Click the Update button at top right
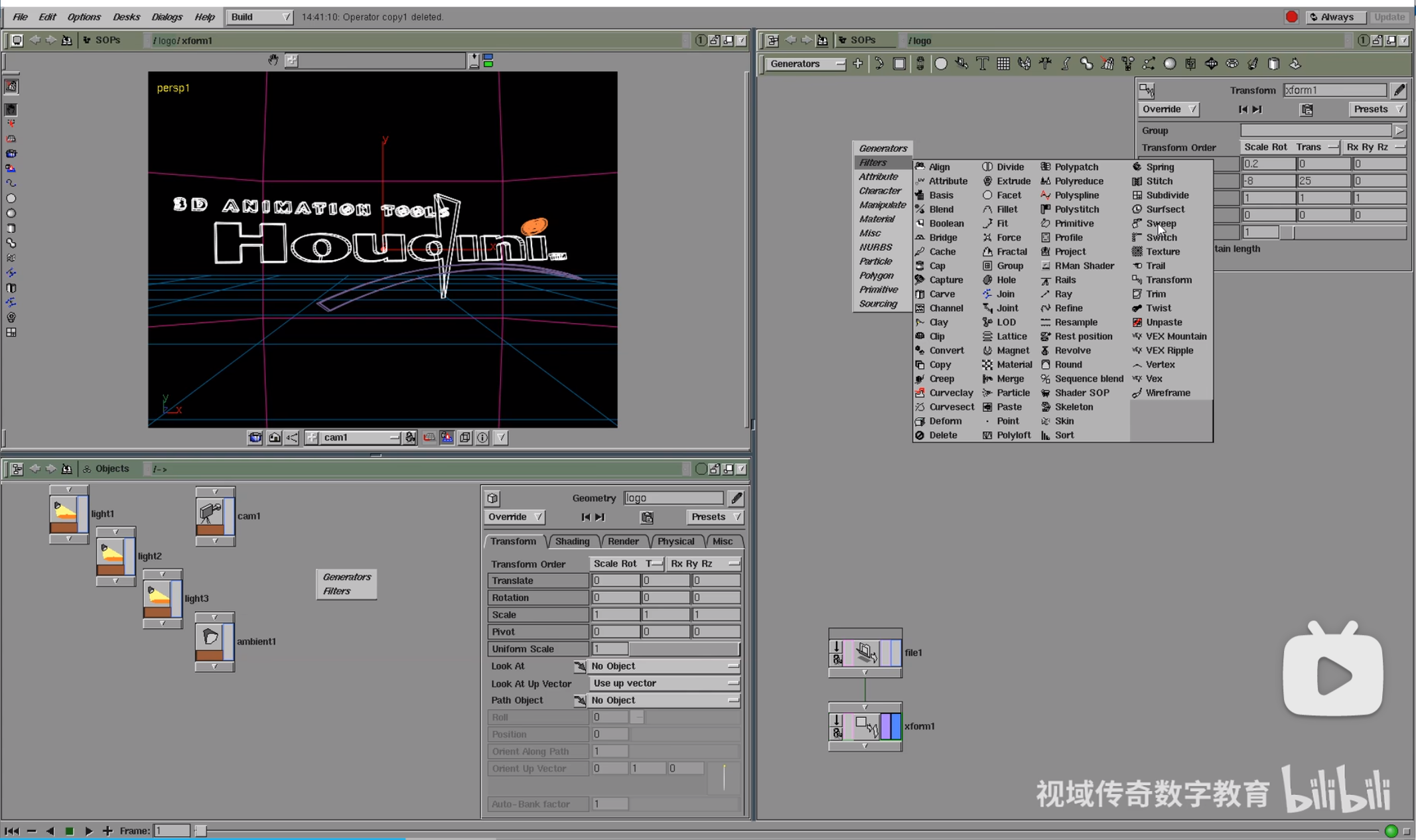 1389,17
